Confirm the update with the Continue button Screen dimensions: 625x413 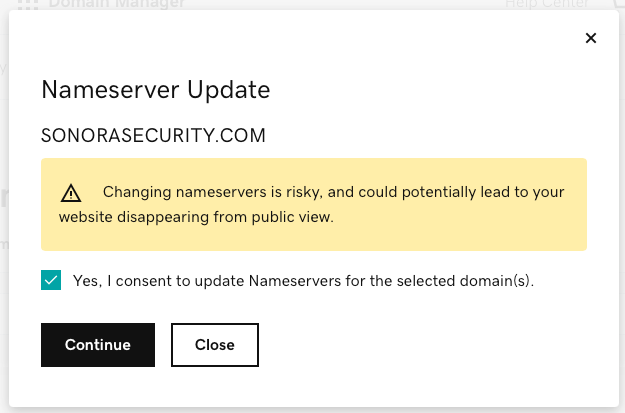tap(98, 345)
